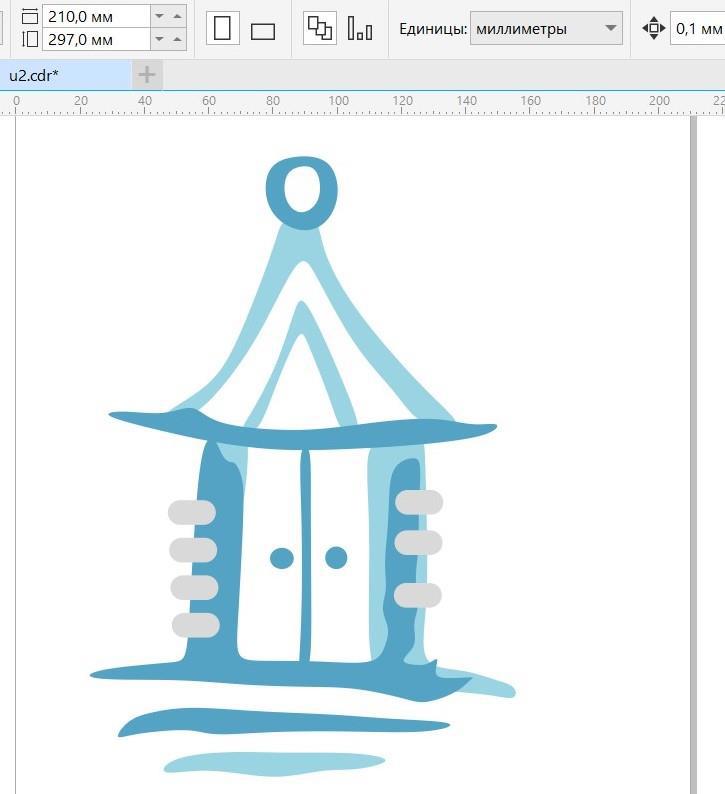Click the 210,0 мм page width field
The image size is (725, 794).
tap(95, 16)
